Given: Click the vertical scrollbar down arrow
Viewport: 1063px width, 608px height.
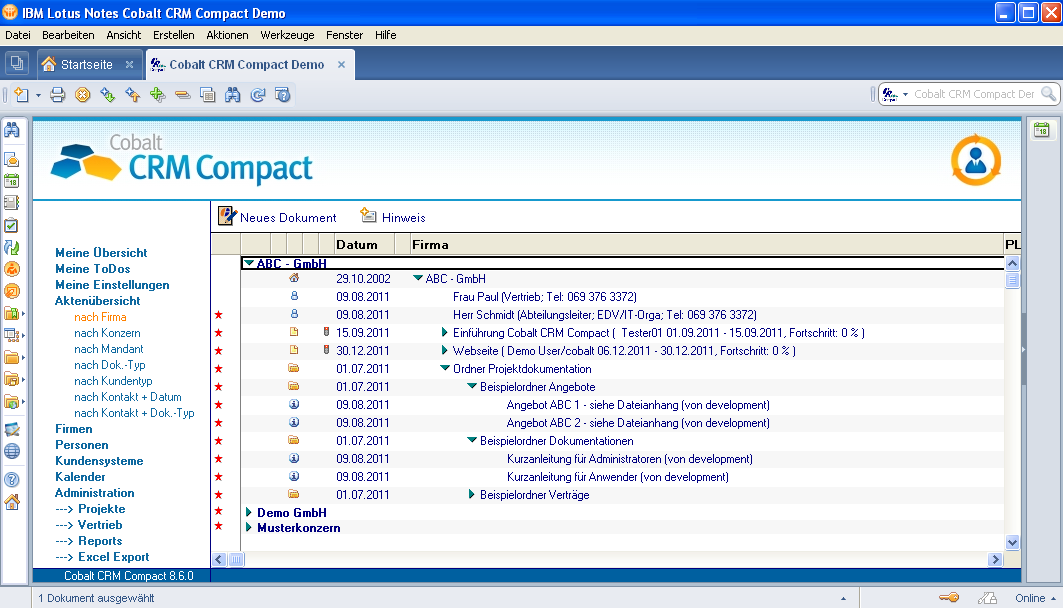Looking at the screenshot, I should click(x=1012, y=542).
